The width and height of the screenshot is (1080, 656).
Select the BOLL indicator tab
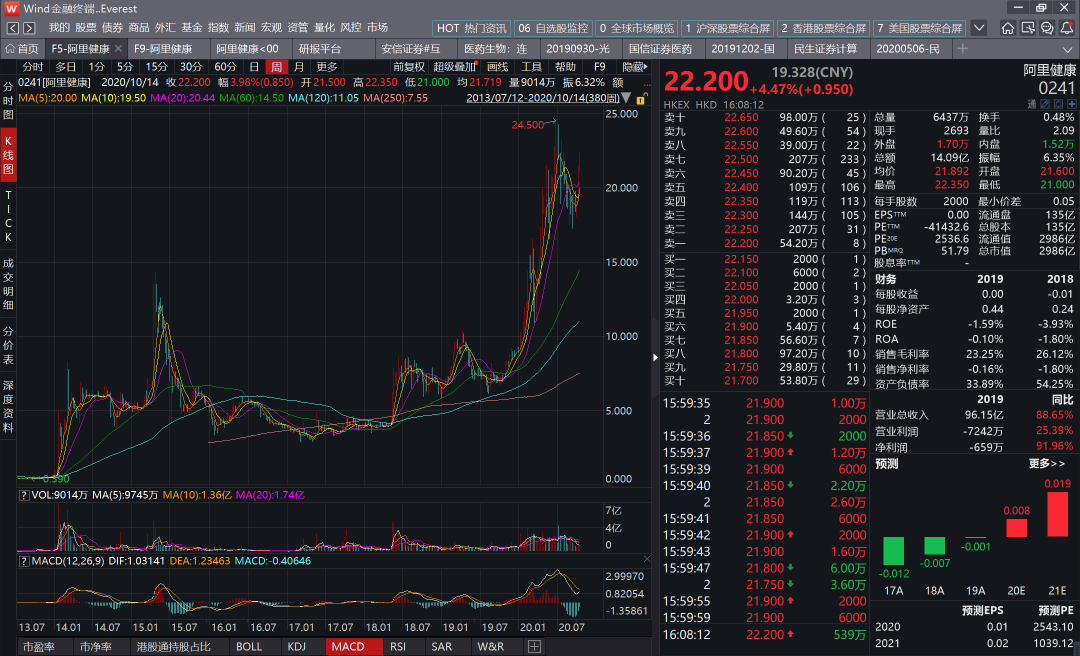coord(249,646)
